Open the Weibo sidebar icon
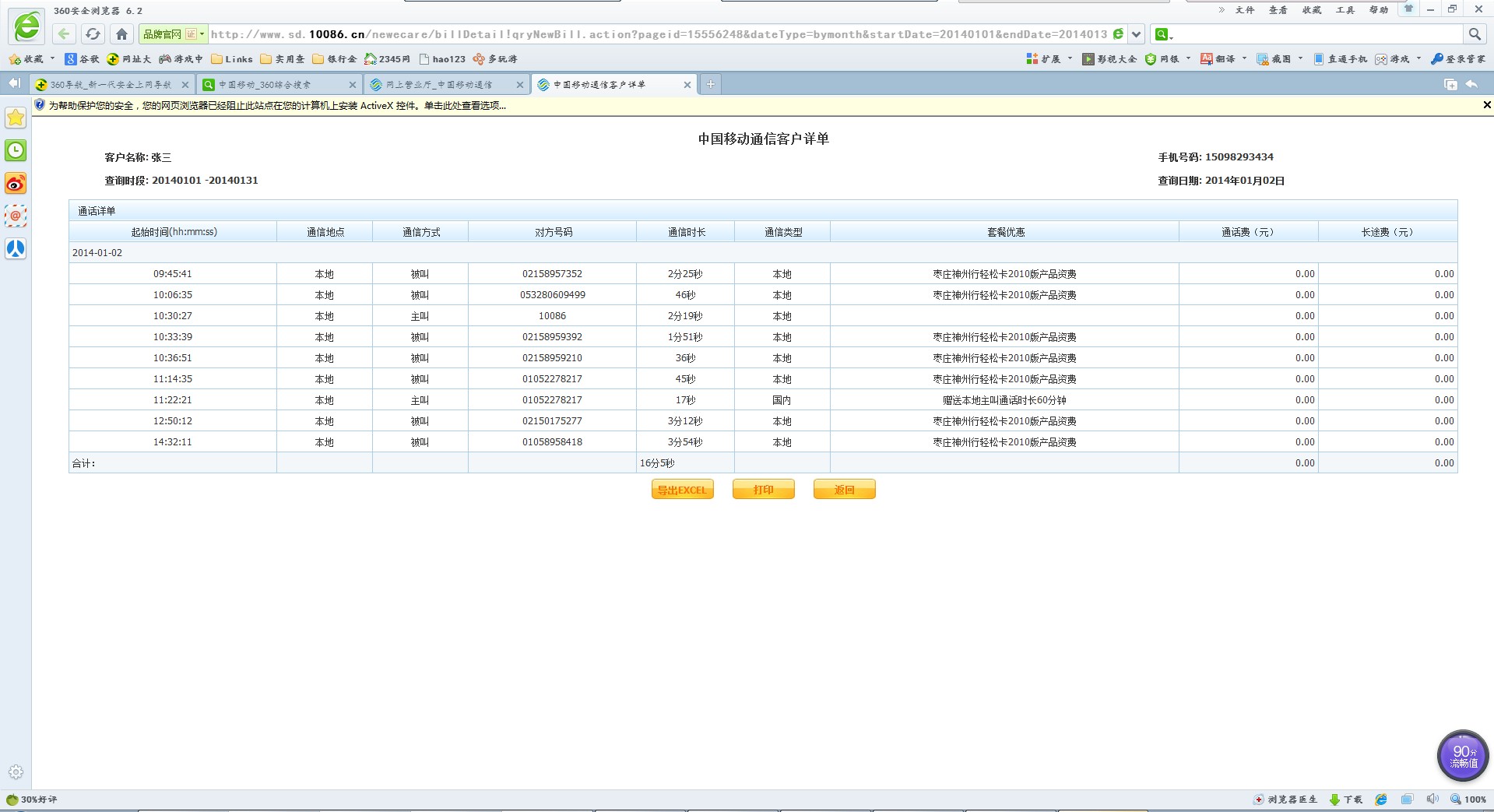The height and width of the screenshot is (812, 1494). 16,184
